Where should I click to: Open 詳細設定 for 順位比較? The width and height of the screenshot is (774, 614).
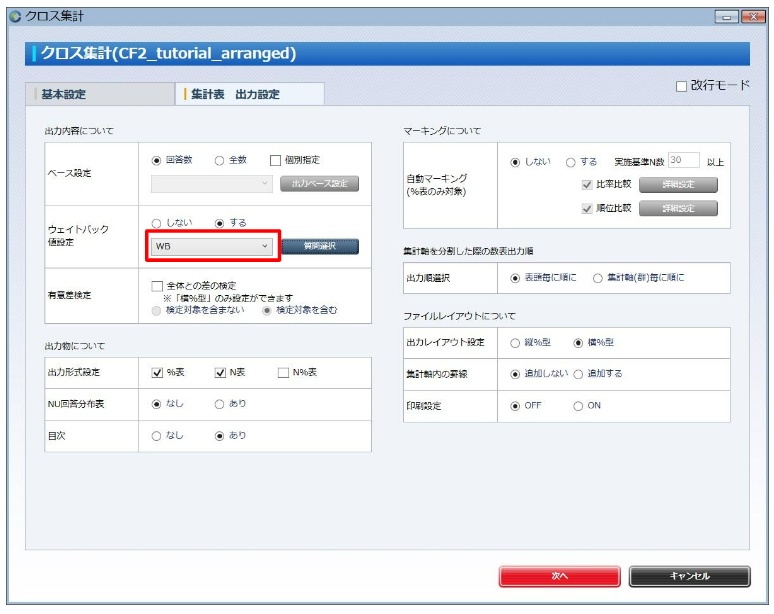tap(678, 209)
